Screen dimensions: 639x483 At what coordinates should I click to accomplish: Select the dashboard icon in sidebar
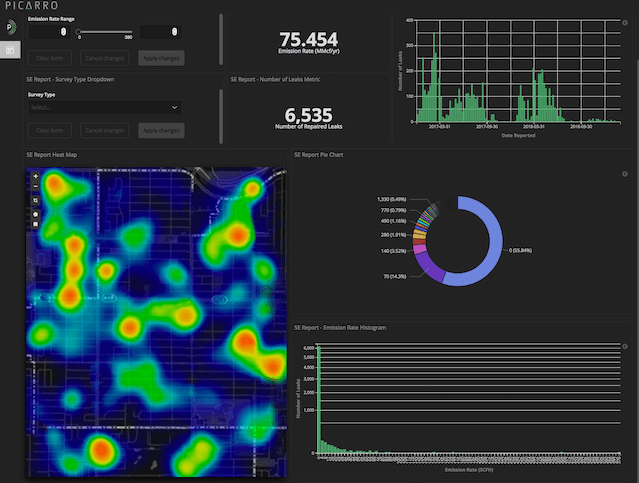coord(10,50)
